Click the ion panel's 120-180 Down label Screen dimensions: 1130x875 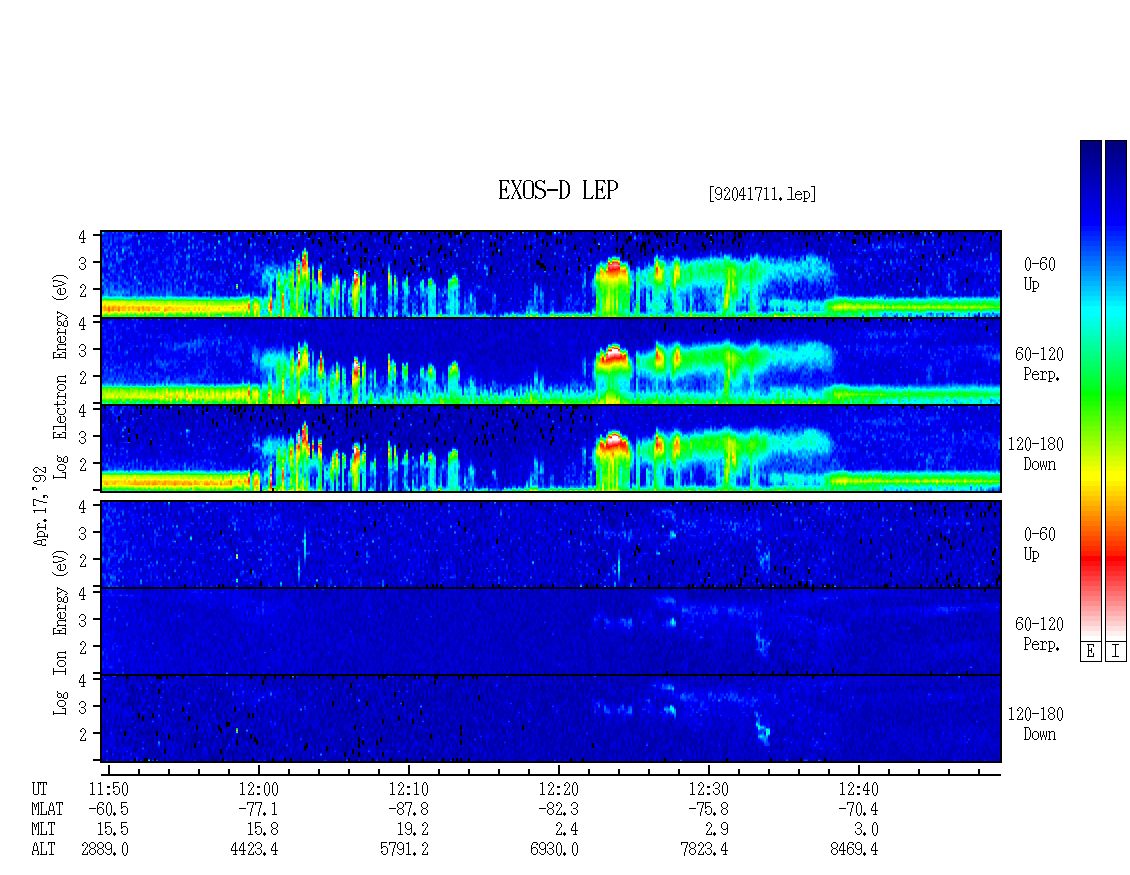pyautogui.click(x=1036, y=724)
